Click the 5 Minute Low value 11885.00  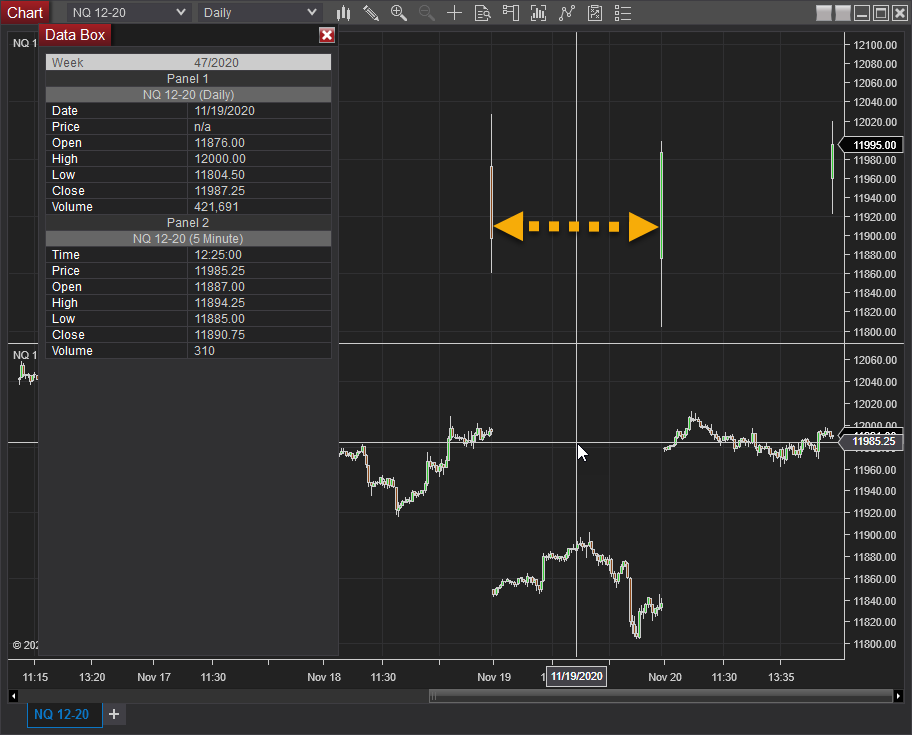point(219,319)
